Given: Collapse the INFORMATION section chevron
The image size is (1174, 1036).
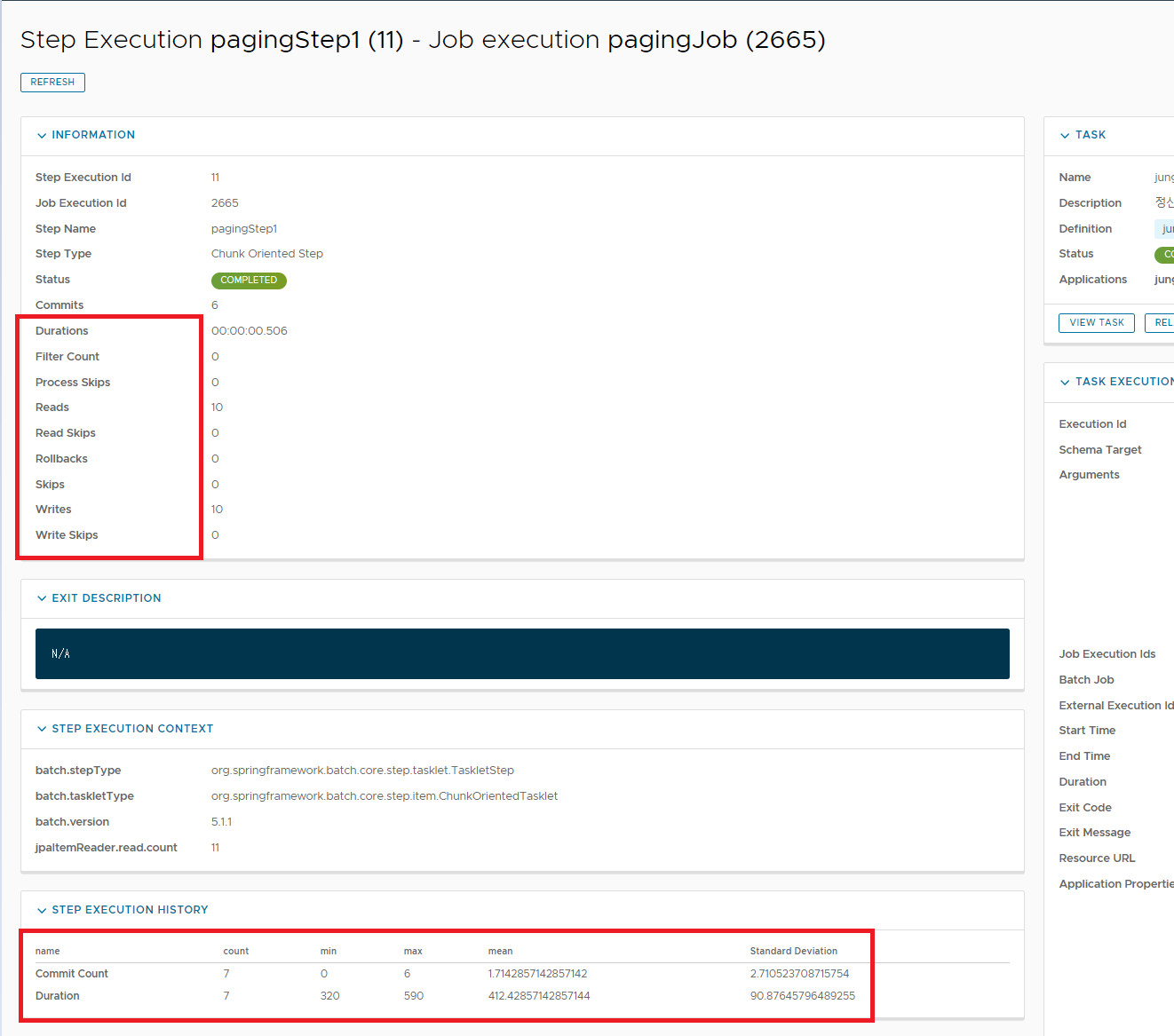Looking at the screenshot, I should [x=42, y=136].
